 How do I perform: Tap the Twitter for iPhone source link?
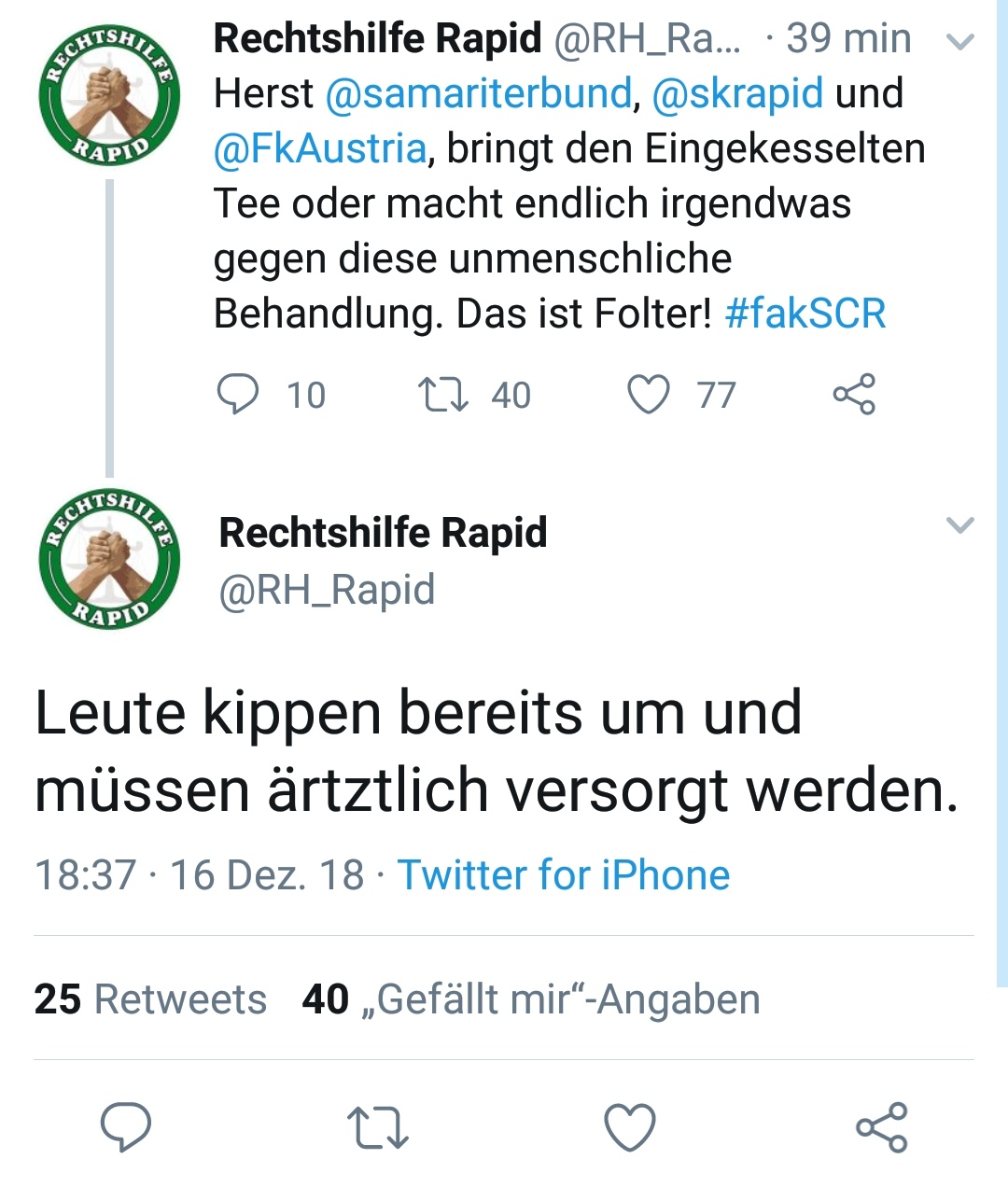(564, 875)
